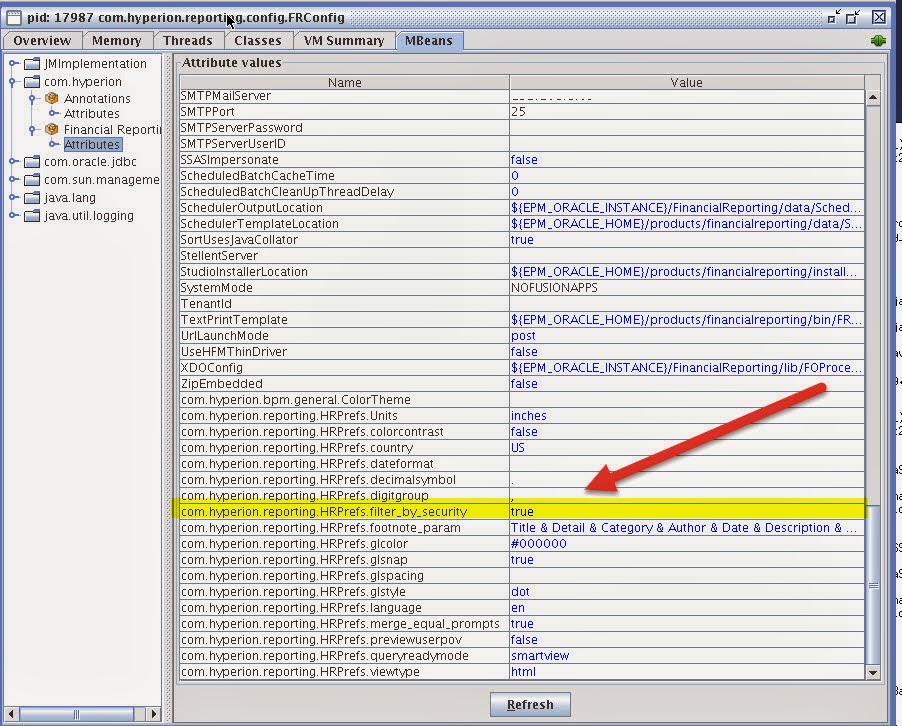Viewport: 902px width, 726px height.
Task: Select highlighted Attributes under Financial Reporting
Action: tap(91, 144)
